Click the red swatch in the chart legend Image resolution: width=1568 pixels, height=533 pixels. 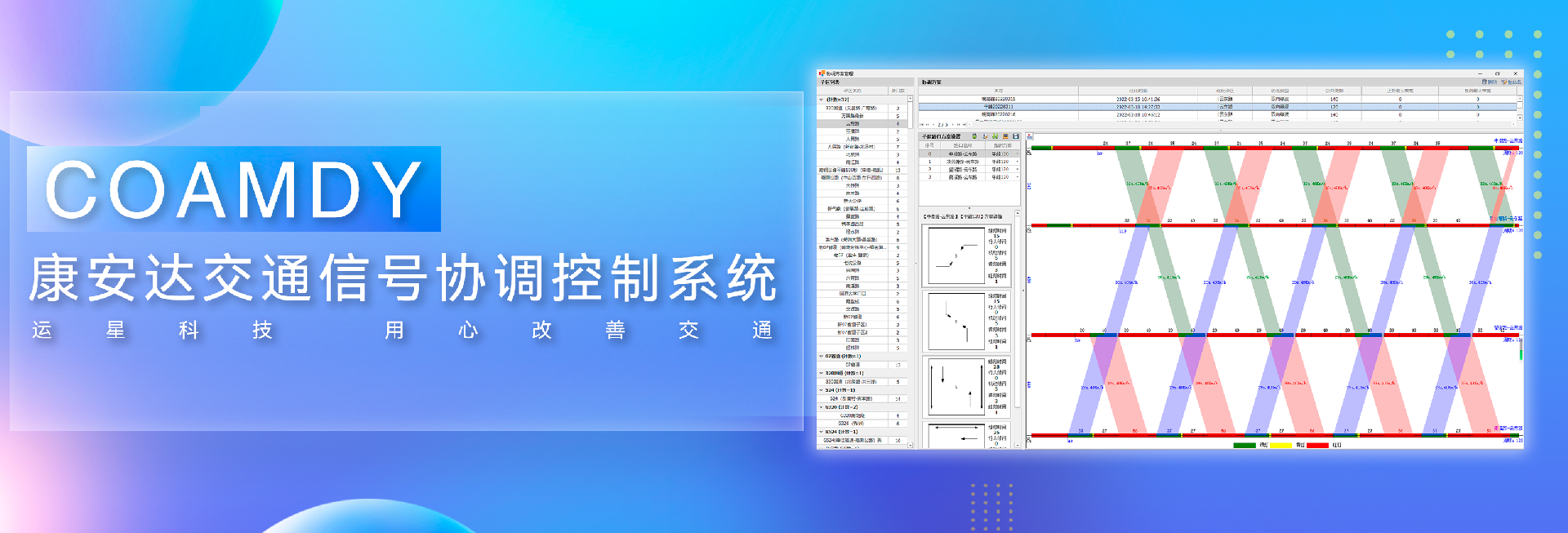tap(1317, 445)
